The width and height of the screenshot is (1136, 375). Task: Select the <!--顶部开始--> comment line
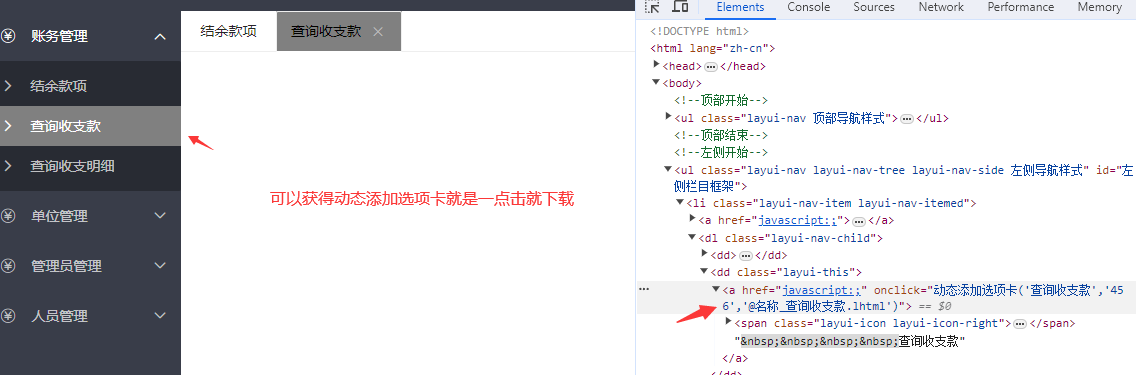tap(721, 101)
